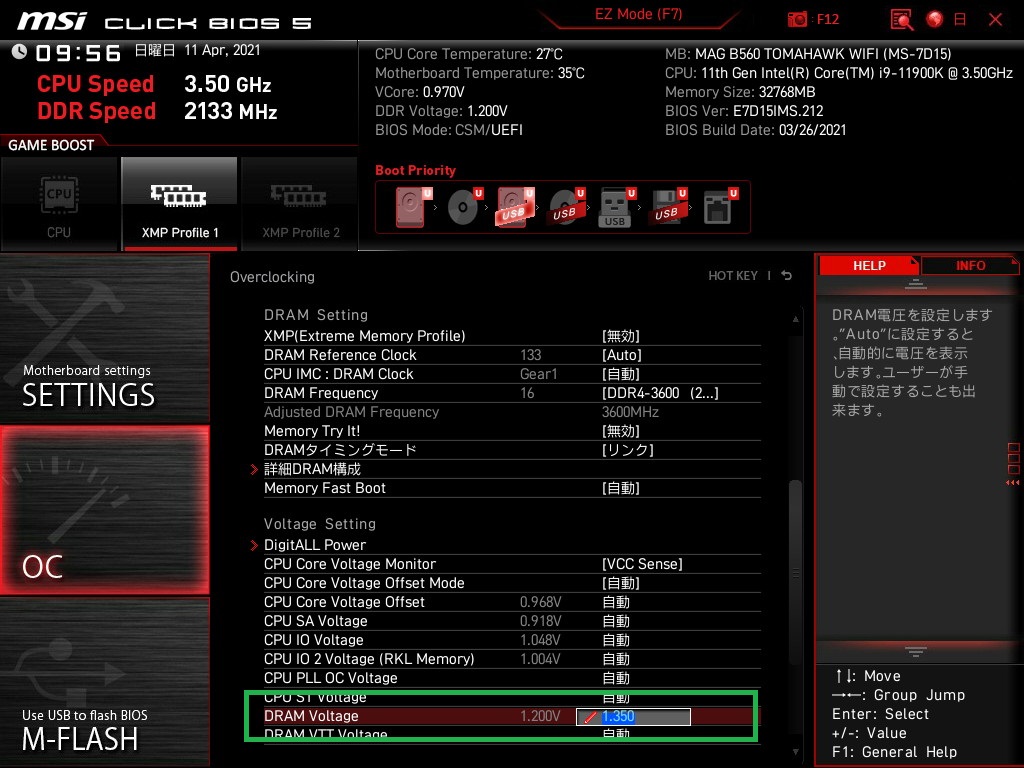Select the CPU SA Voltage row

[512, 620]
